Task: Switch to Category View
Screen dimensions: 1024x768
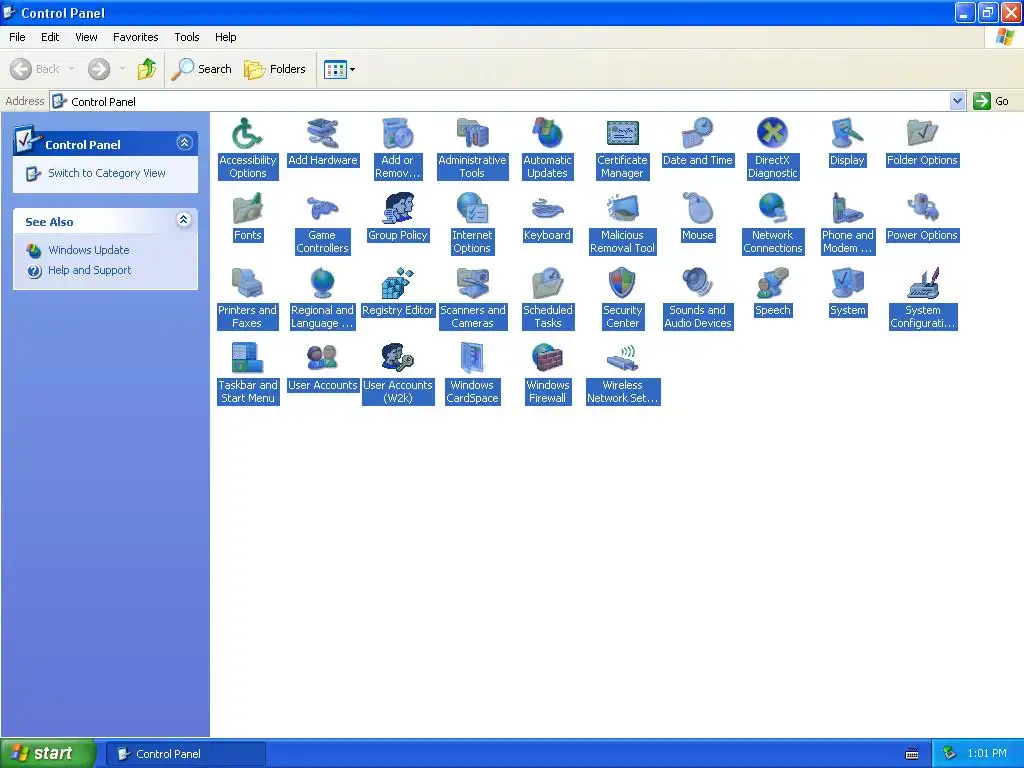Action: [x=106, y=173]
